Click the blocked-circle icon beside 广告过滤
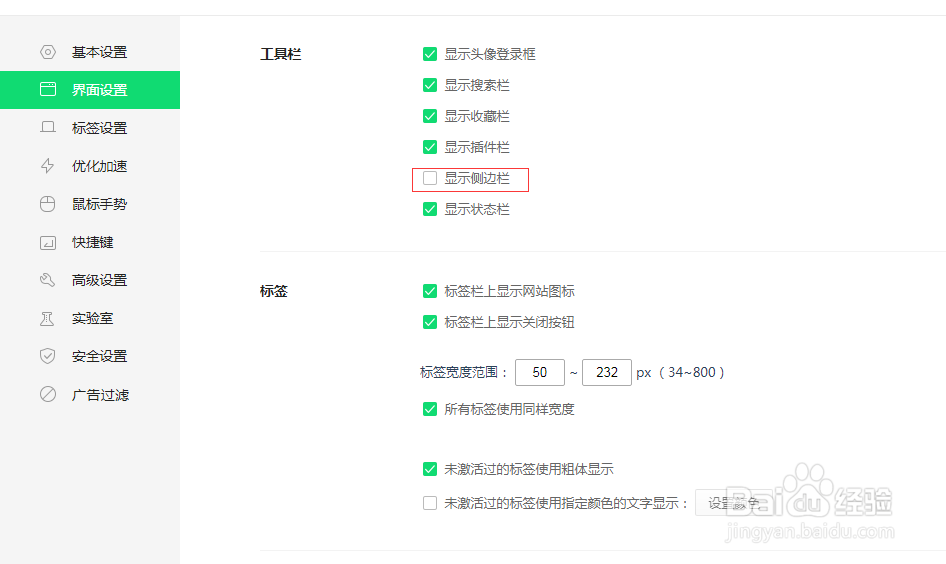Screen dimensions: 946x564 (47, 395)
